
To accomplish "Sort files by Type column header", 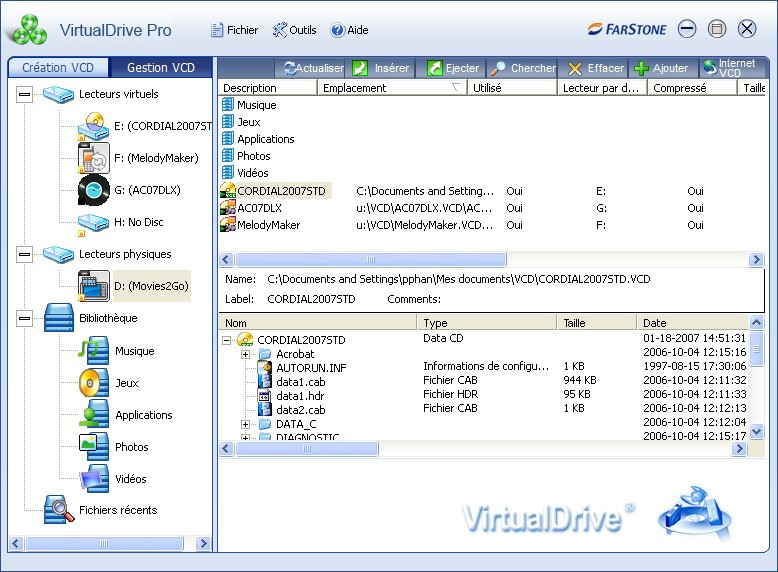I will [487, 323].
